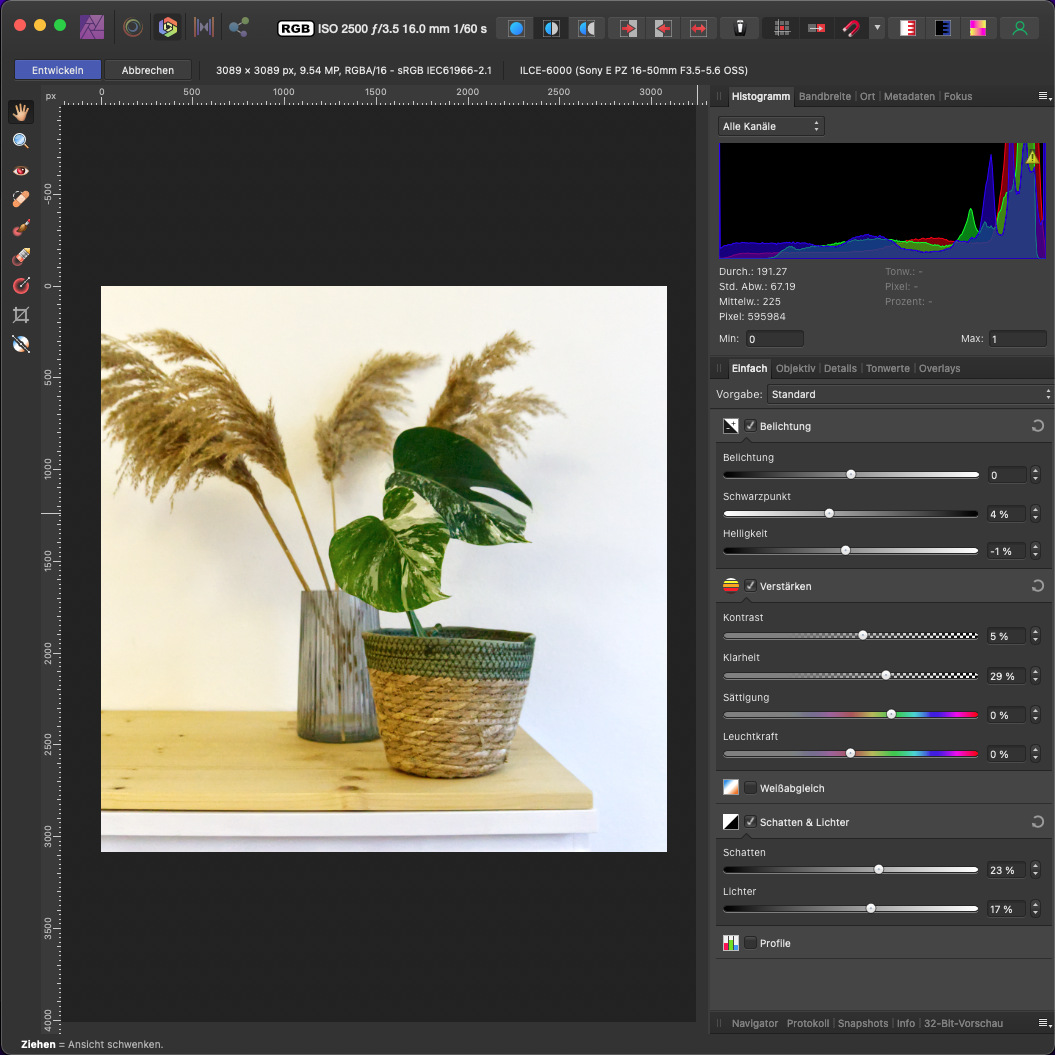
Task: Open the Alle Kanäle channel dropdown
Action: click(x=770, y=126)
